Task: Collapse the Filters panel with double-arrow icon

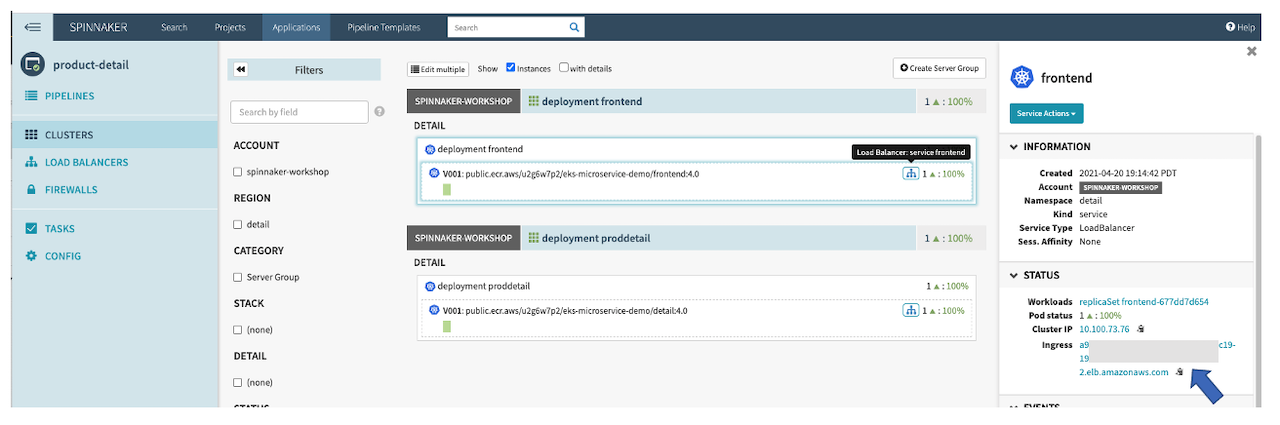Action: [241, 70]
